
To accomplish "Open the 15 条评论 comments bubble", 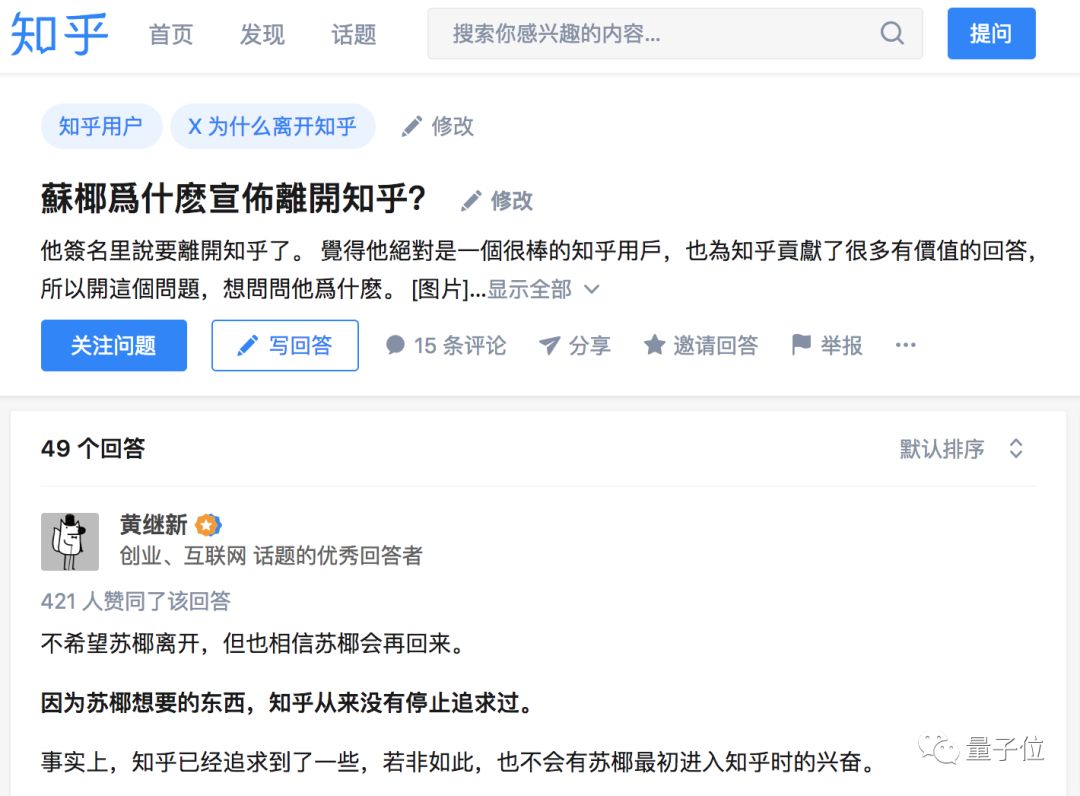I will (396, 345).
